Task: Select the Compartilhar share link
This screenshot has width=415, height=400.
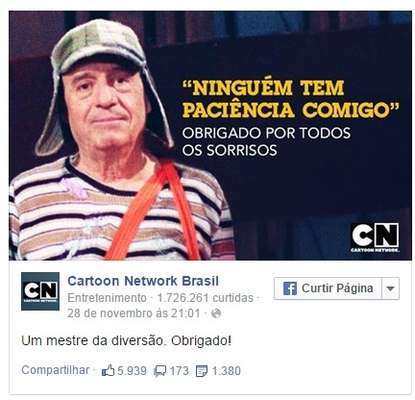Action: click(x=55, y=370)
